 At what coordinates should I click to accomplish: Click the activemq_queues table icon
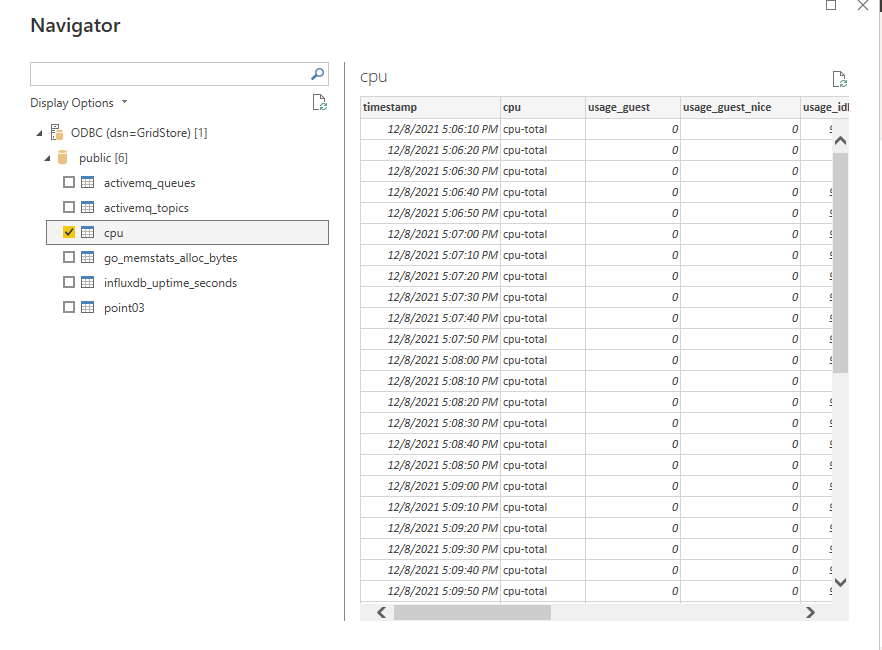click(x=88, y=183)
